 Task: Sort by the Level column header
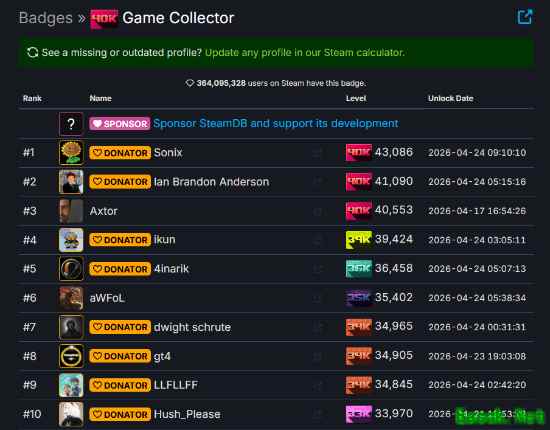click(356, 99)
